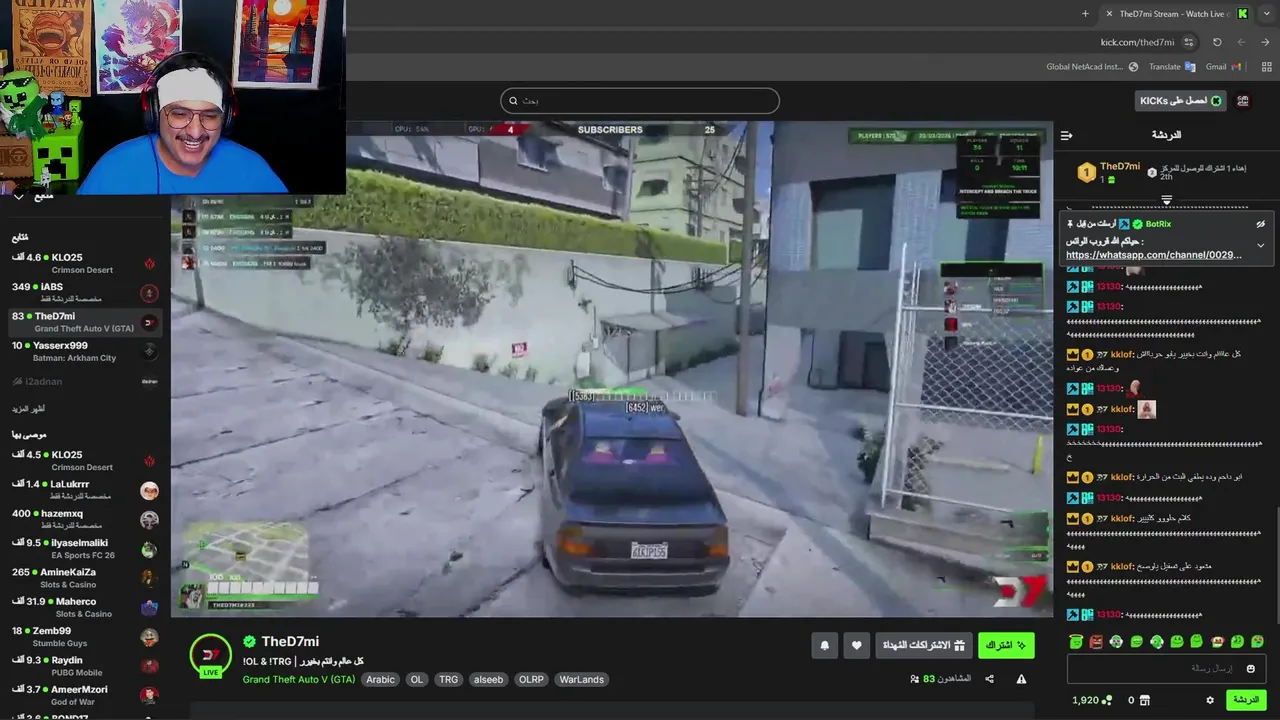Expand the leaderboard drop-down handle
The width and height of the screenshot is (1280, 720).
[x=1166, y=201]
